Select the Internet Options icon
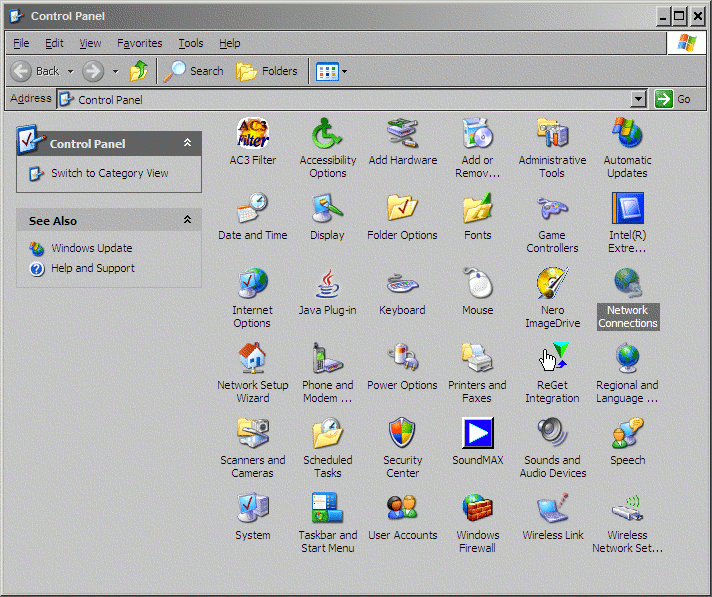This screenshot has height=597, width=712. (253, 283)
